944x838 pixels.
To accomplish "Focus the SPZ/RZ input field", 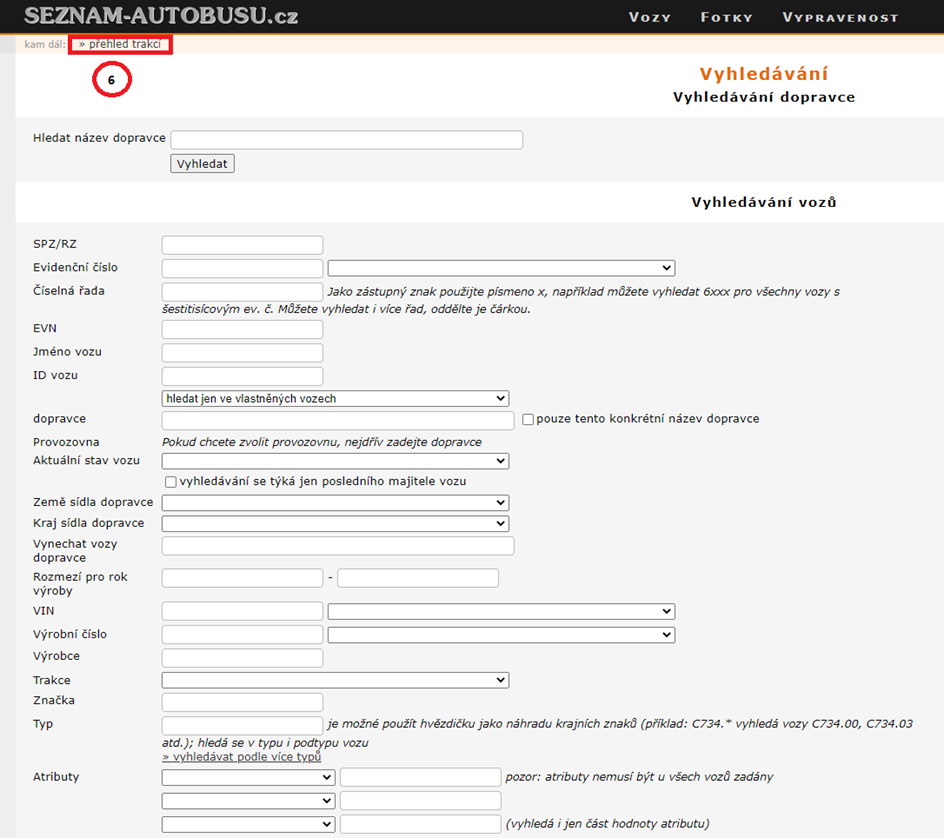I will [242, 245].
